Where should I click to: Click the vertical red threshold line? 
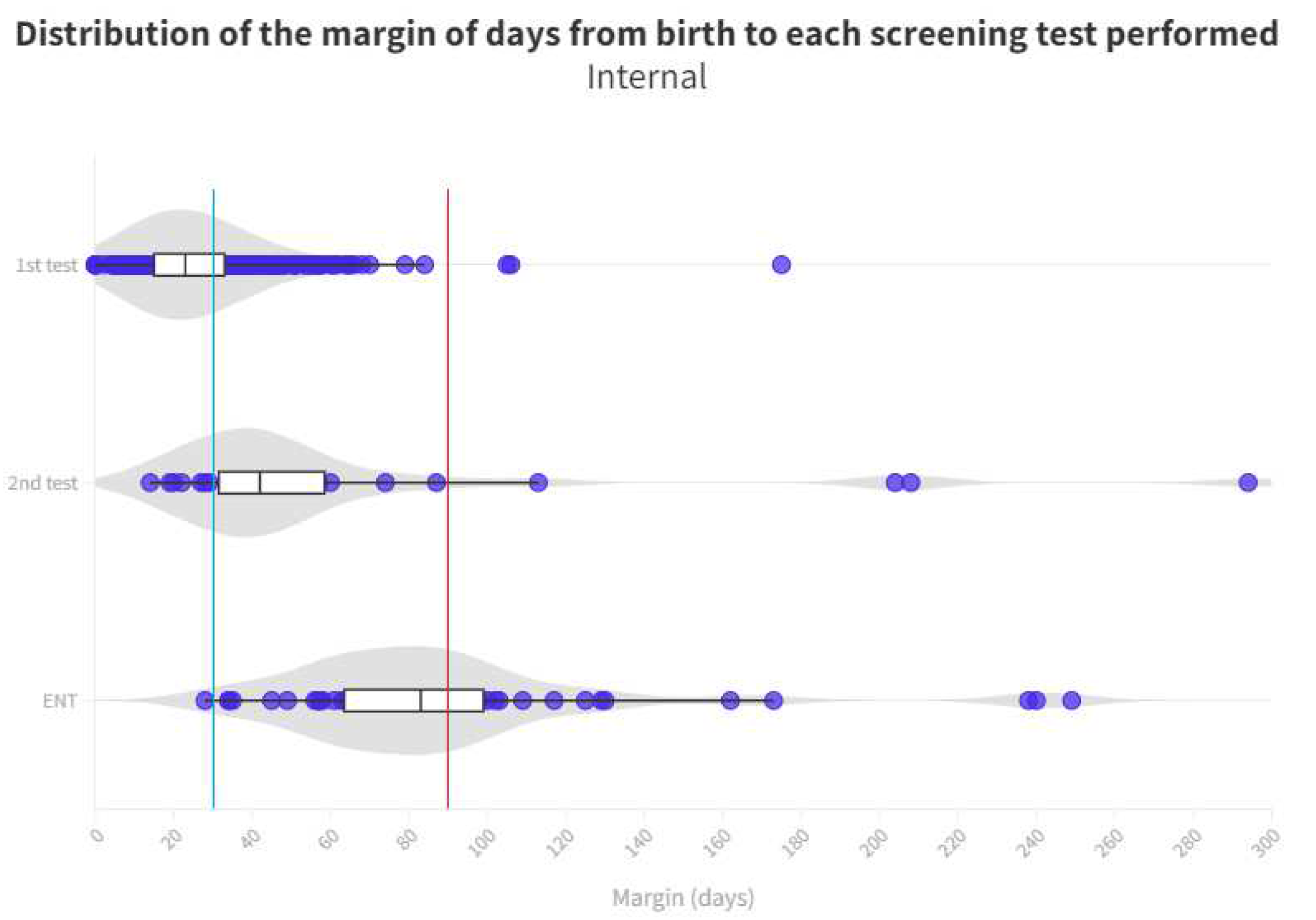point(447,574)
